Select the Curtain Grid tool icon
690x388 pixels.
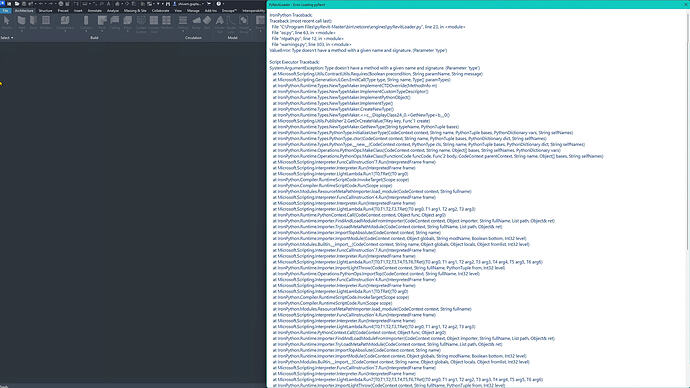(154, 20)
